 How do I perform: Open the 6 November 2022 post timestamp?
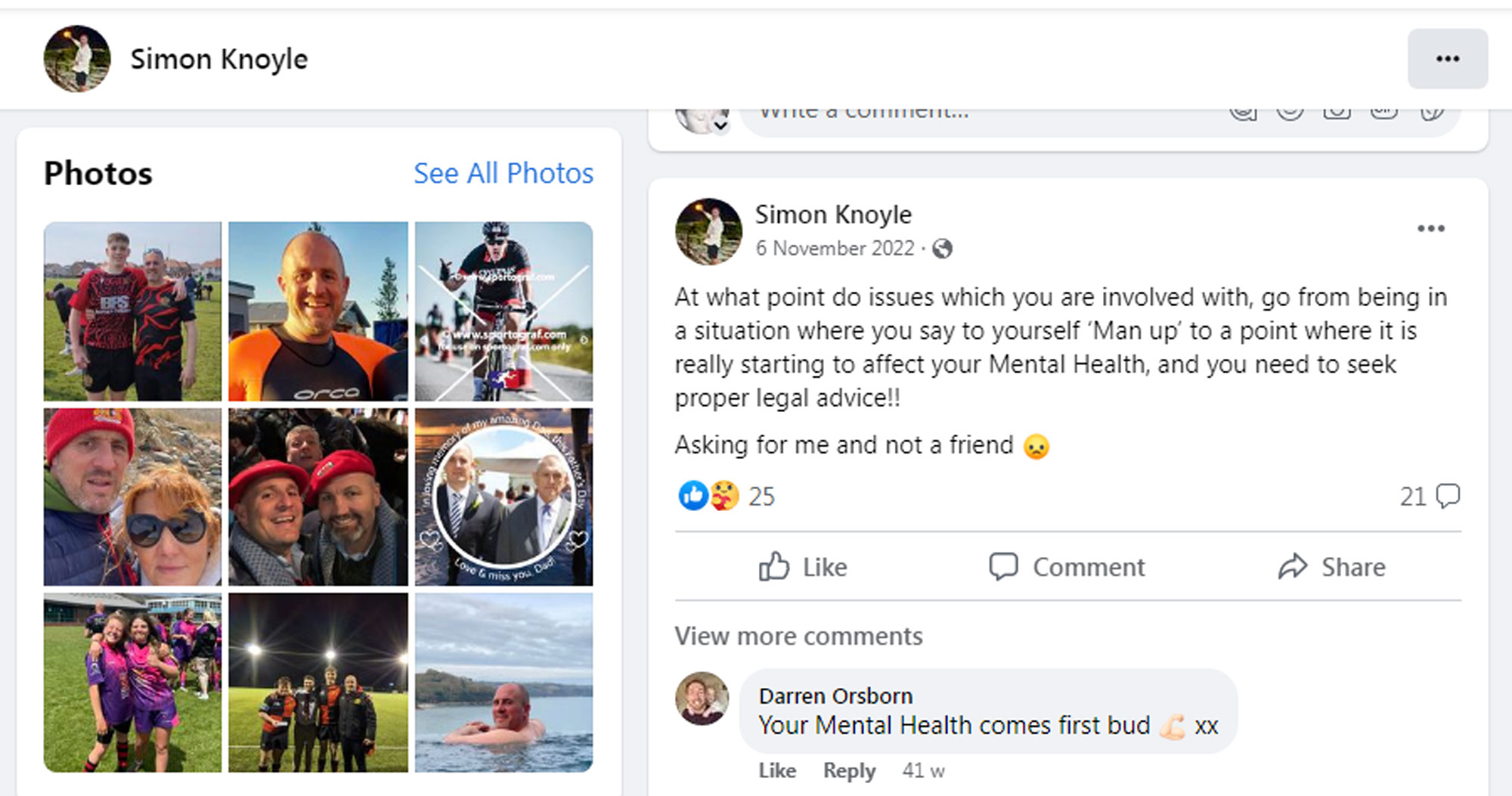tap(835, 249)
